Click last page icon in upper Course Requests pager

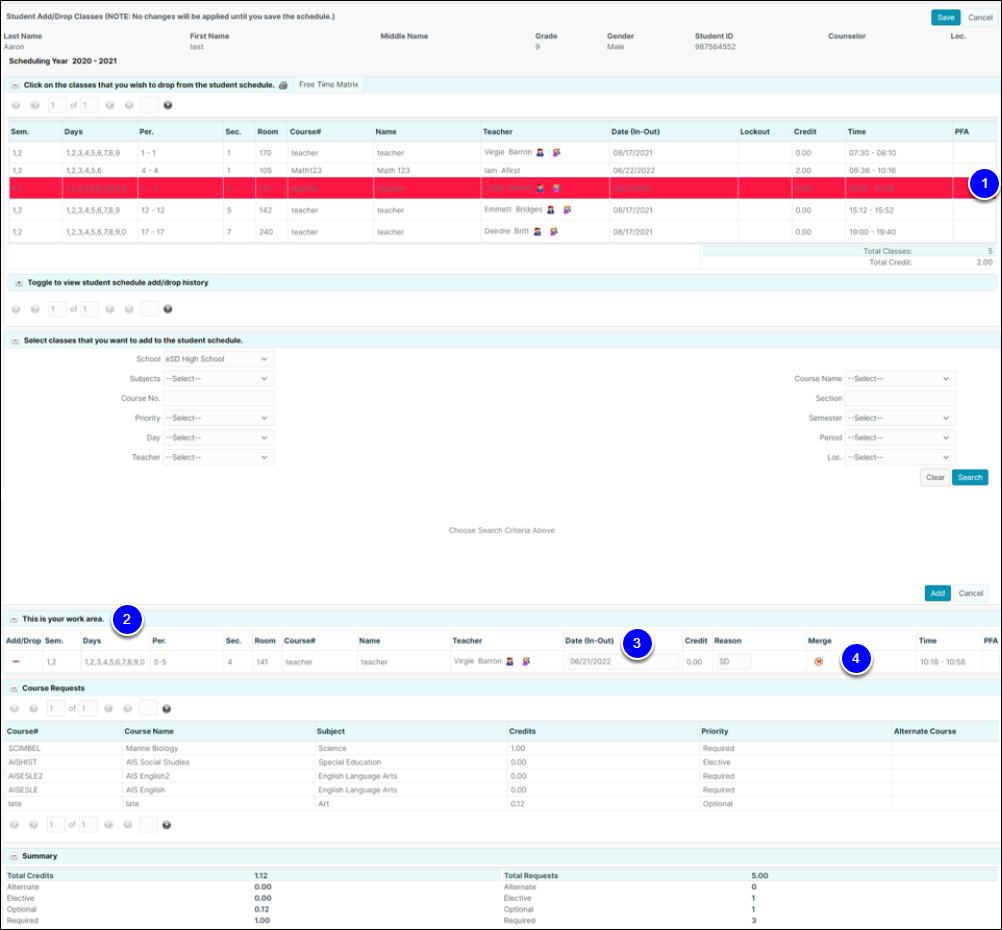coord(128,709)
